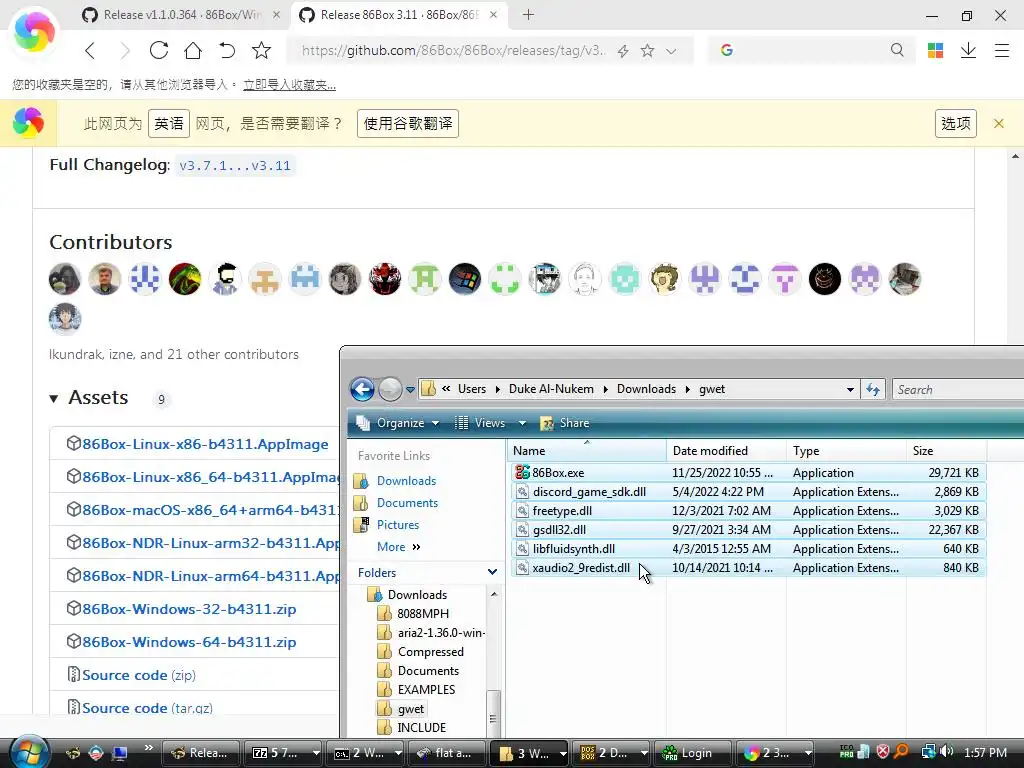Select the discord_game_sdk.dll file
Screen dimensions: 1024x768
pyautogui.click(x=748, y=492)
